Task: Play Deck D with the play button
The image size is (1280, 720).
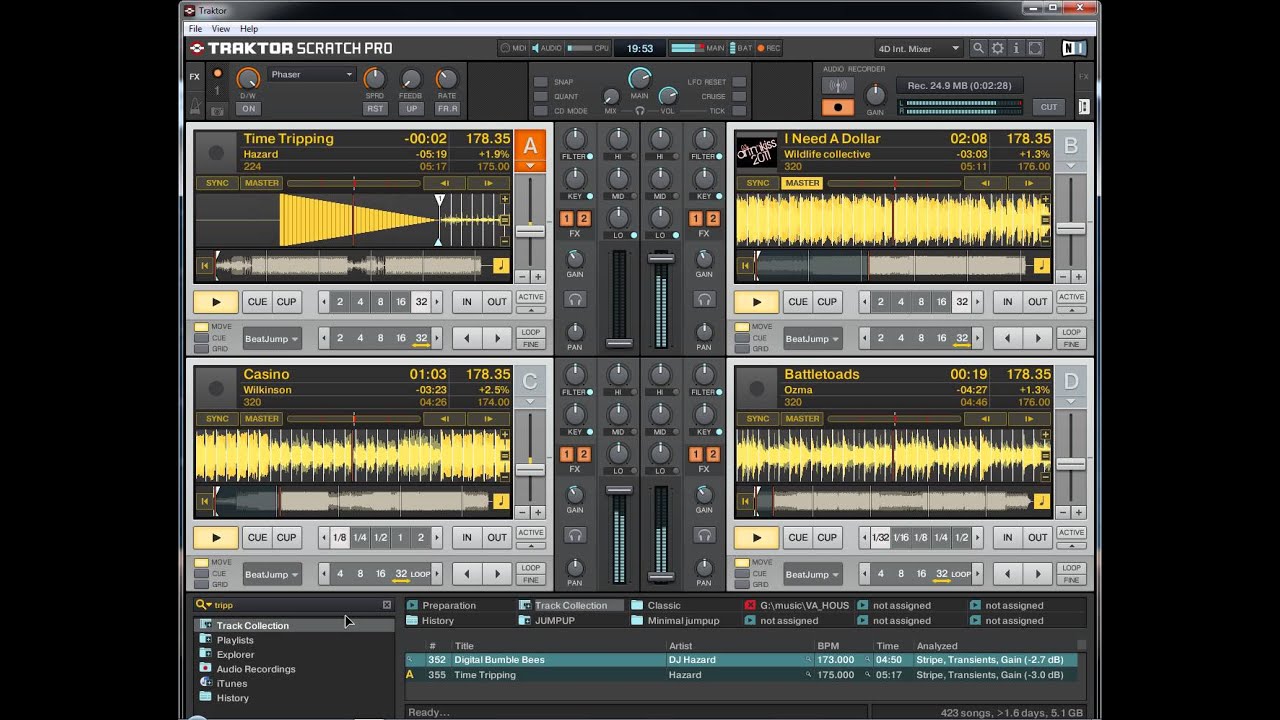Action: [x=756, y=538]
